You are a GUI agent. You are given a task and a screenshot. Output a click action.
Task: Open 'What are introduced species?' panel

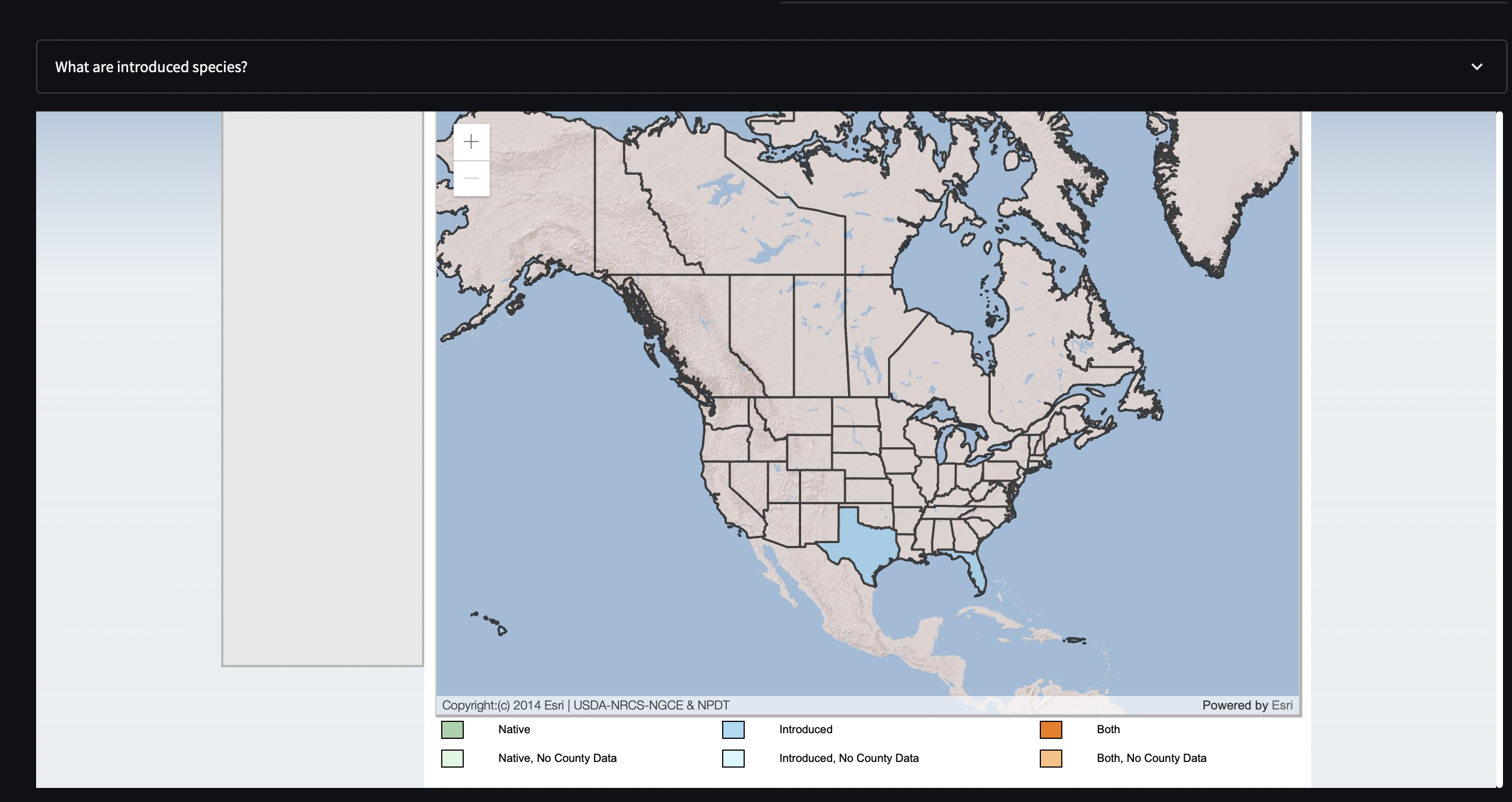click(151, 67)
